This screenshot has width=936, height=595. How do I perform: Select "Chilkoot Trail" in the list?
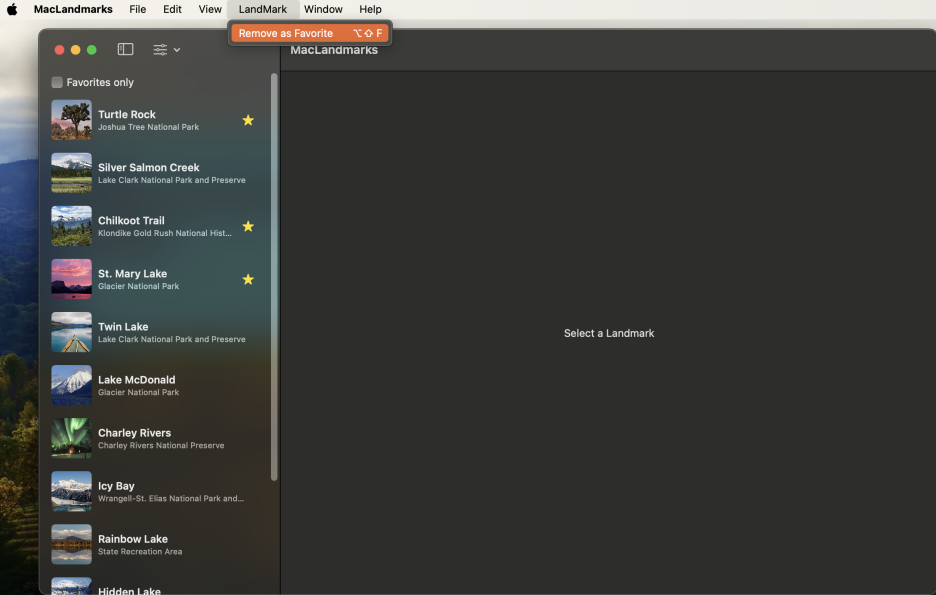131,220
